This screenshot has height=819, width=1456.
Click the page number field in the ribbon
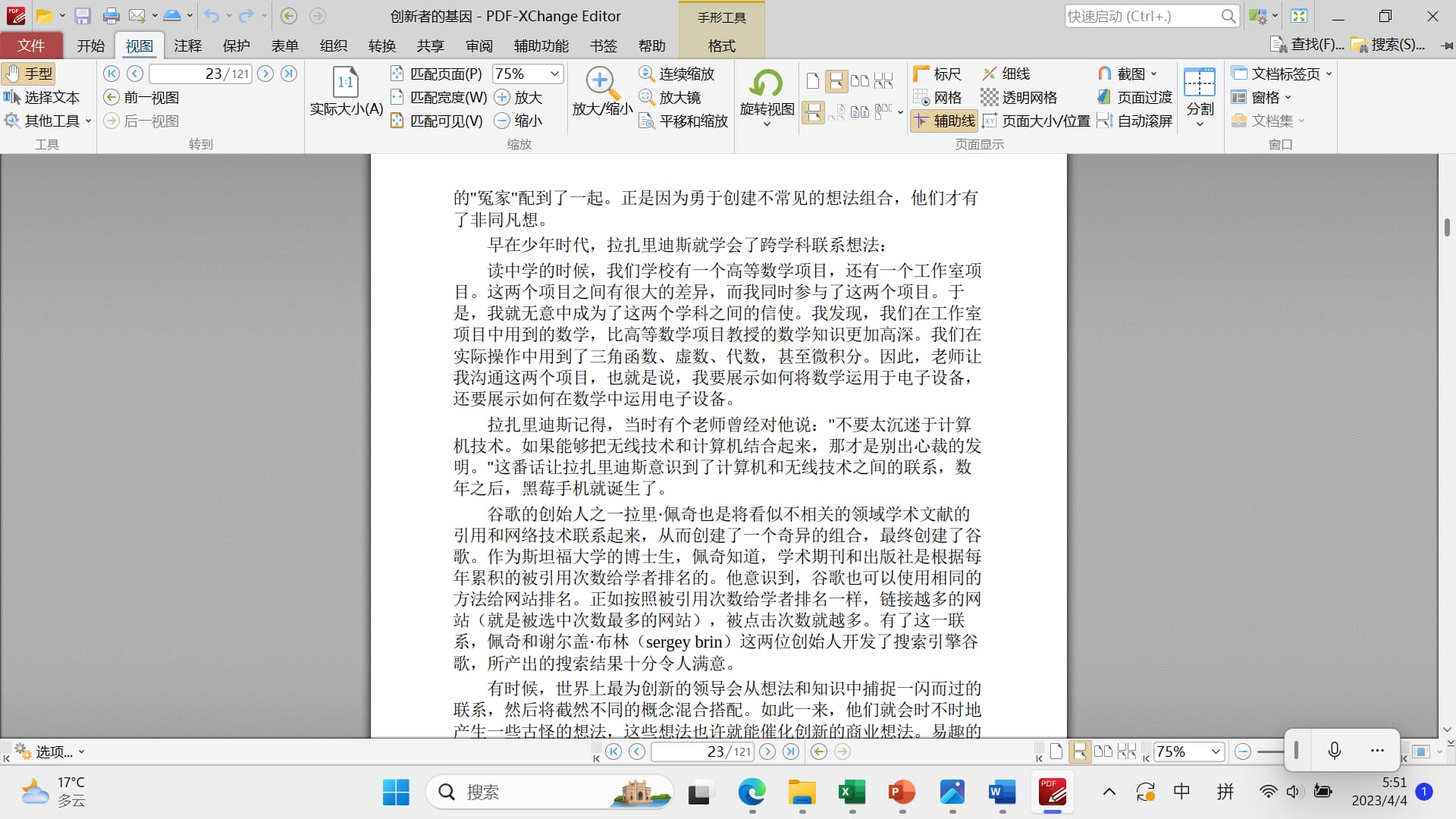(x=200, y=74)
